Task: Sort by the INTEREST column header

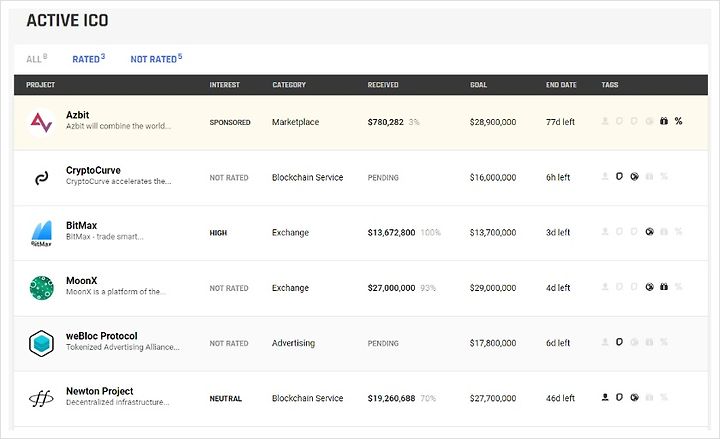Action: tap(225, 85)
